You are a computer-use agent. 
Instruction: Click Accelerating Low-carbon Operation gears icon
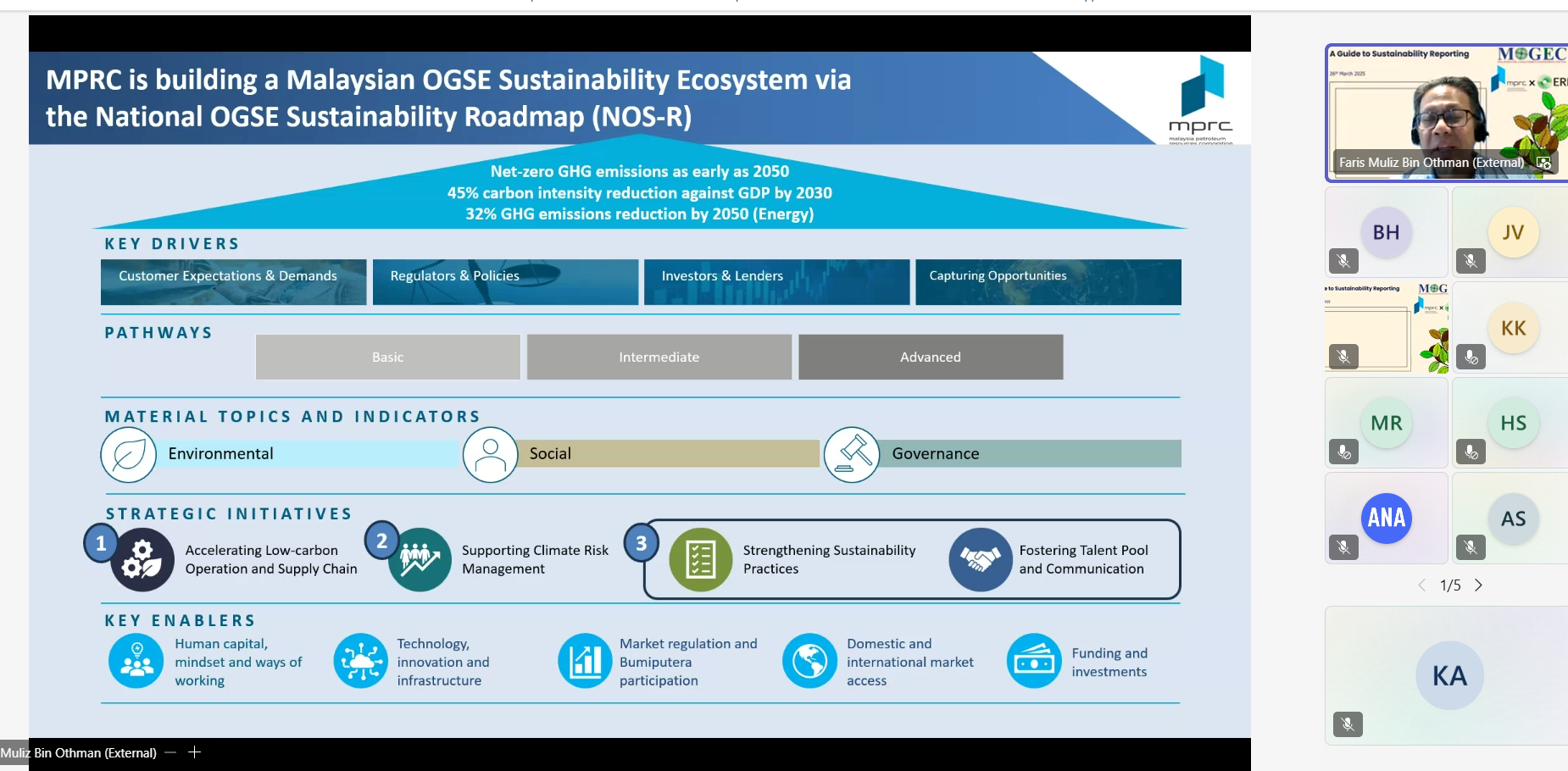[142, 560]
